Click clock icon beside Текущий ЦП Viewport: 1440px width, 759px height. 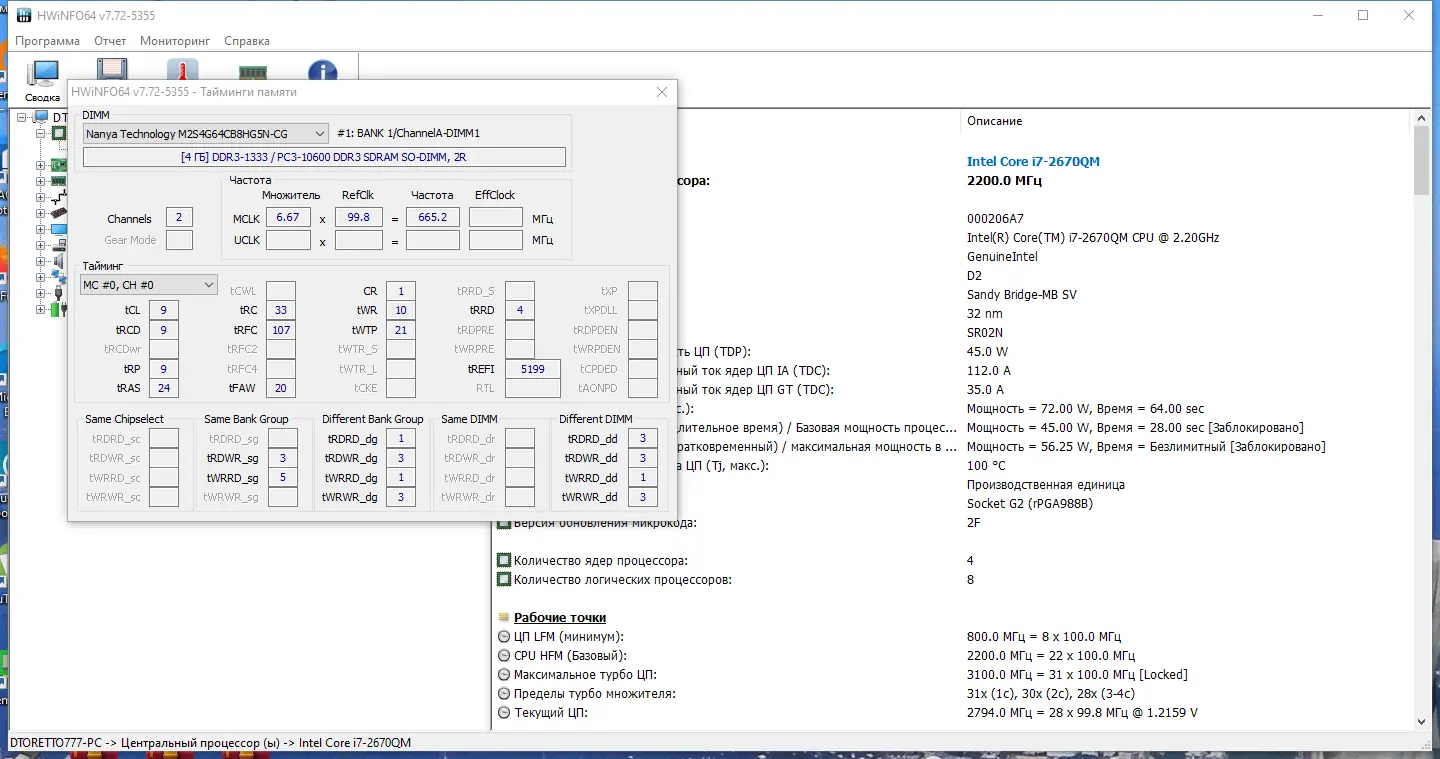point(504,713)
